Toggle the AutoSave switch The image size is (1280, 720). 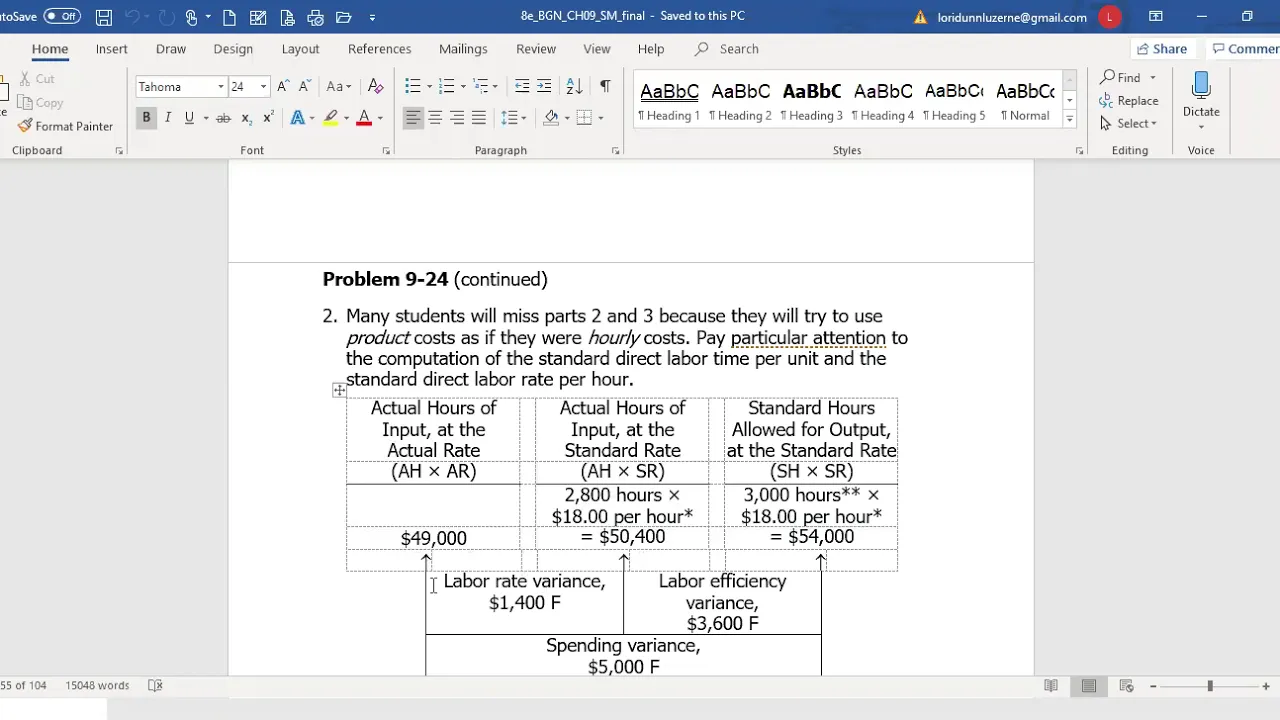[62, 16]
